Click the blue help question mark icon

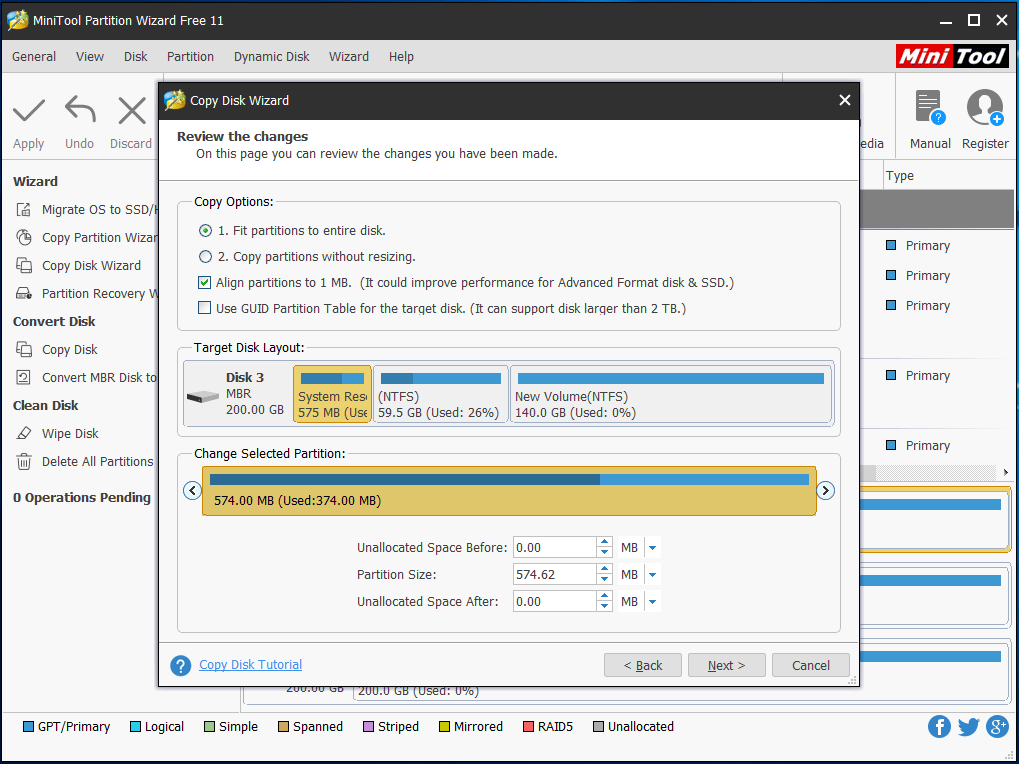coord(180,666)
